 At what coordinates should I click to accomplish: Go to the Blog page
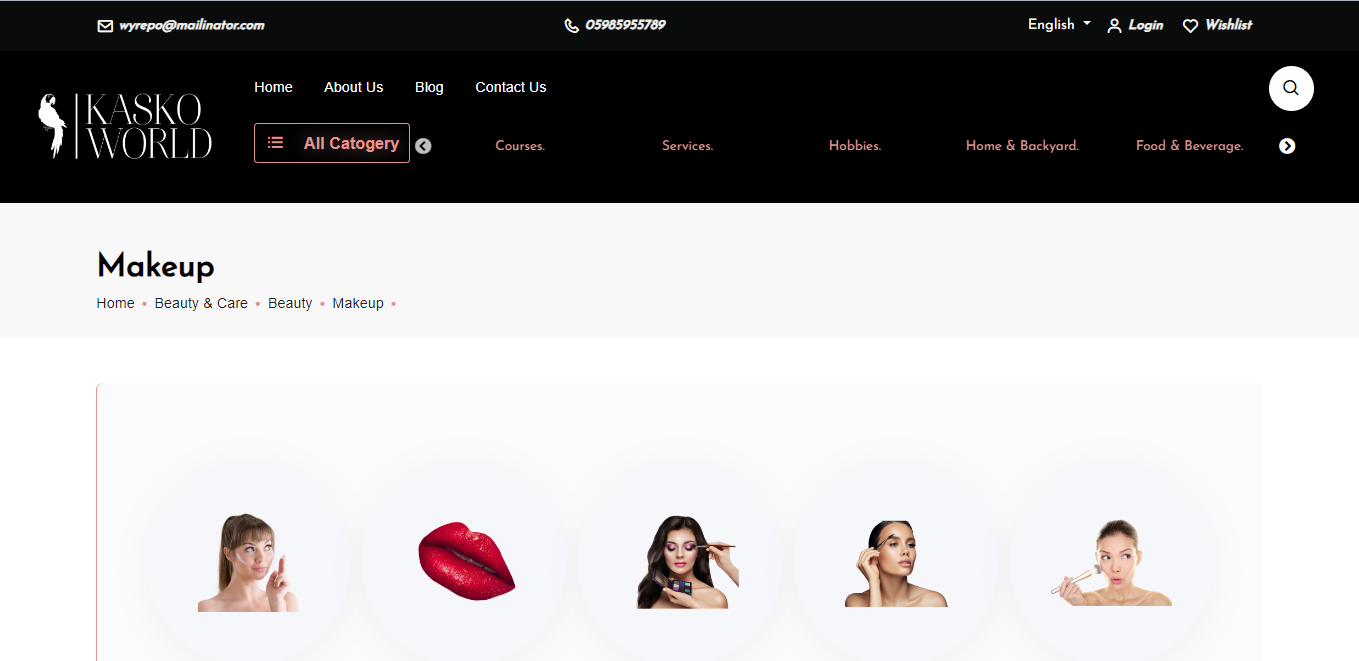coord(429,87)
